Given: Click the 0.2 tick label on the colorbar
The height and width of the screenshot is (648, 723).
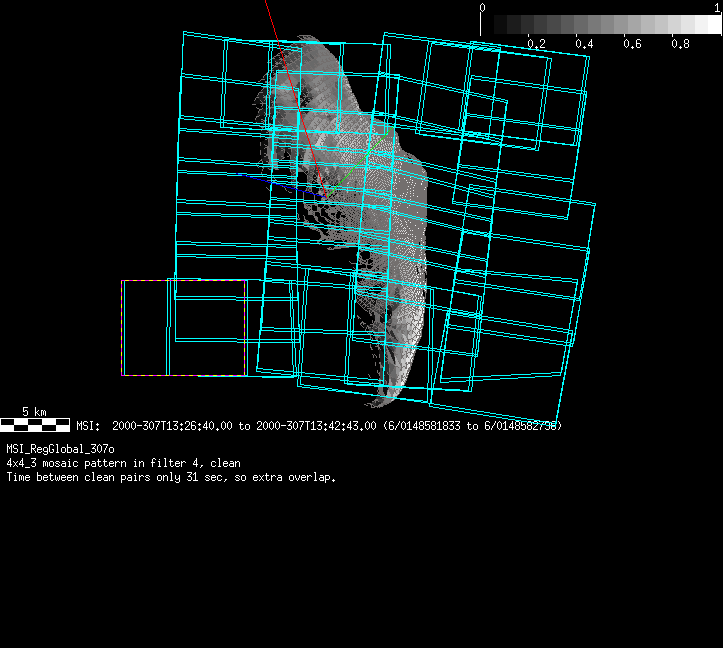Looking at the screenshot, I should point(536,44).
